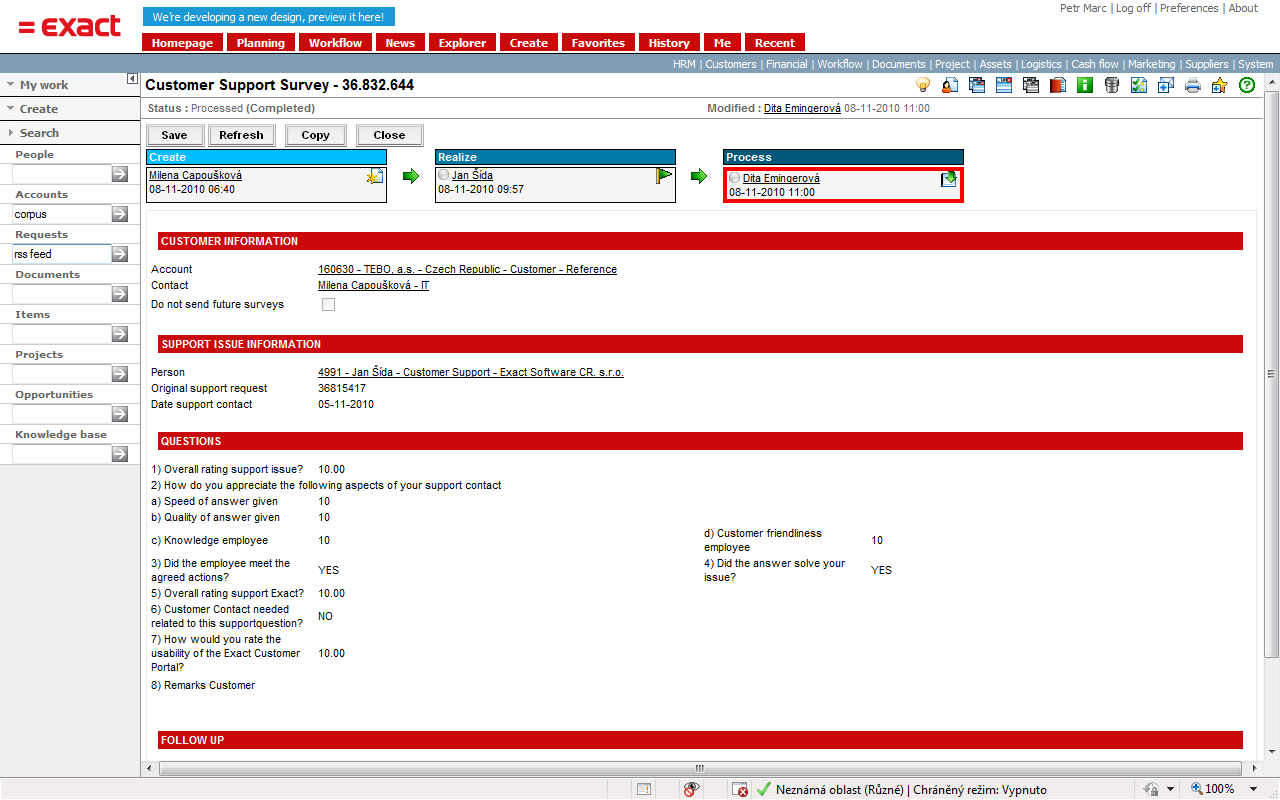Screen dimensions: 1280x800
Task: Click the Close button below status
Action: point(389,135)
